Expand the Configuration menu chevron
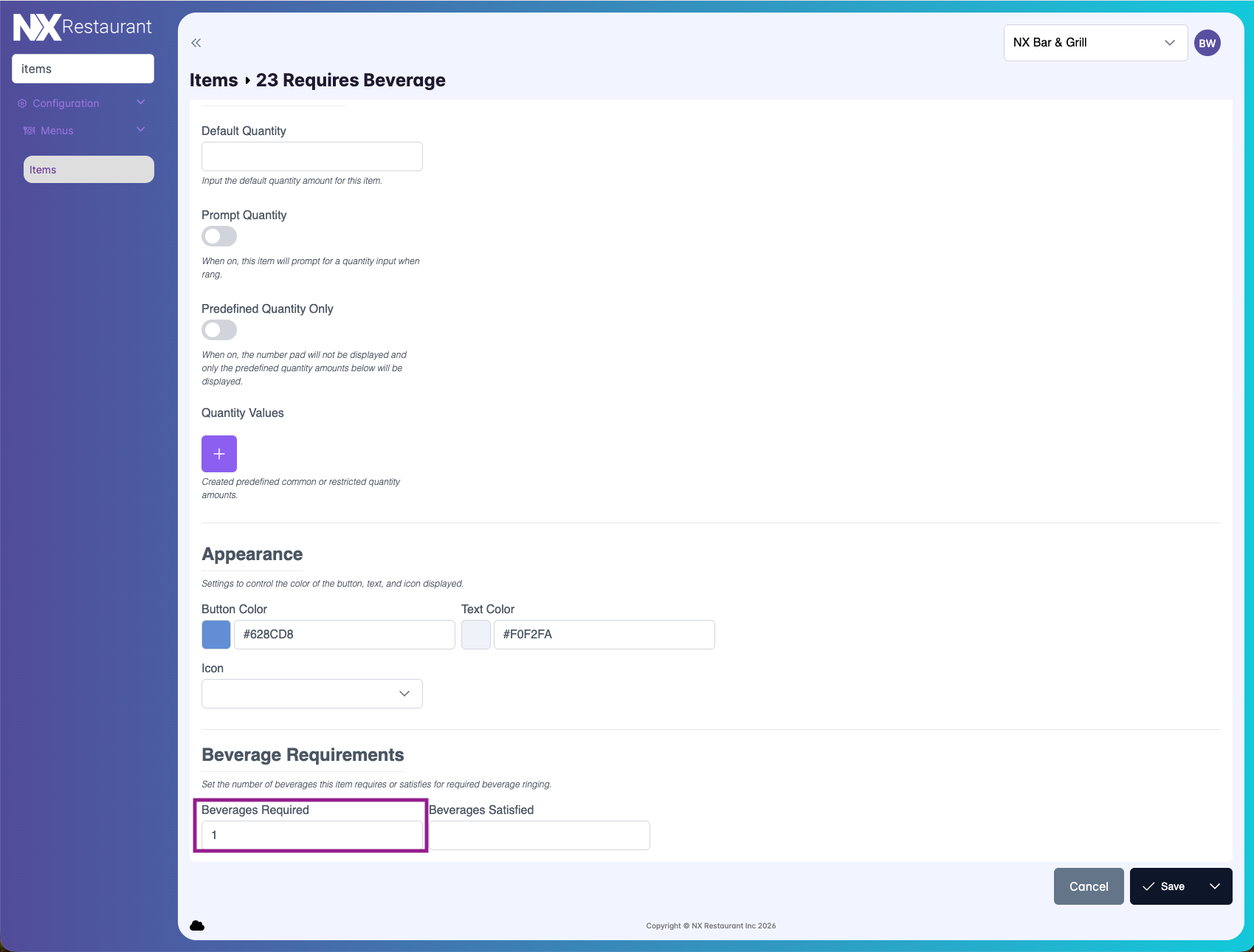Screen dimensions: 1254x952 [x=141, y=103]
